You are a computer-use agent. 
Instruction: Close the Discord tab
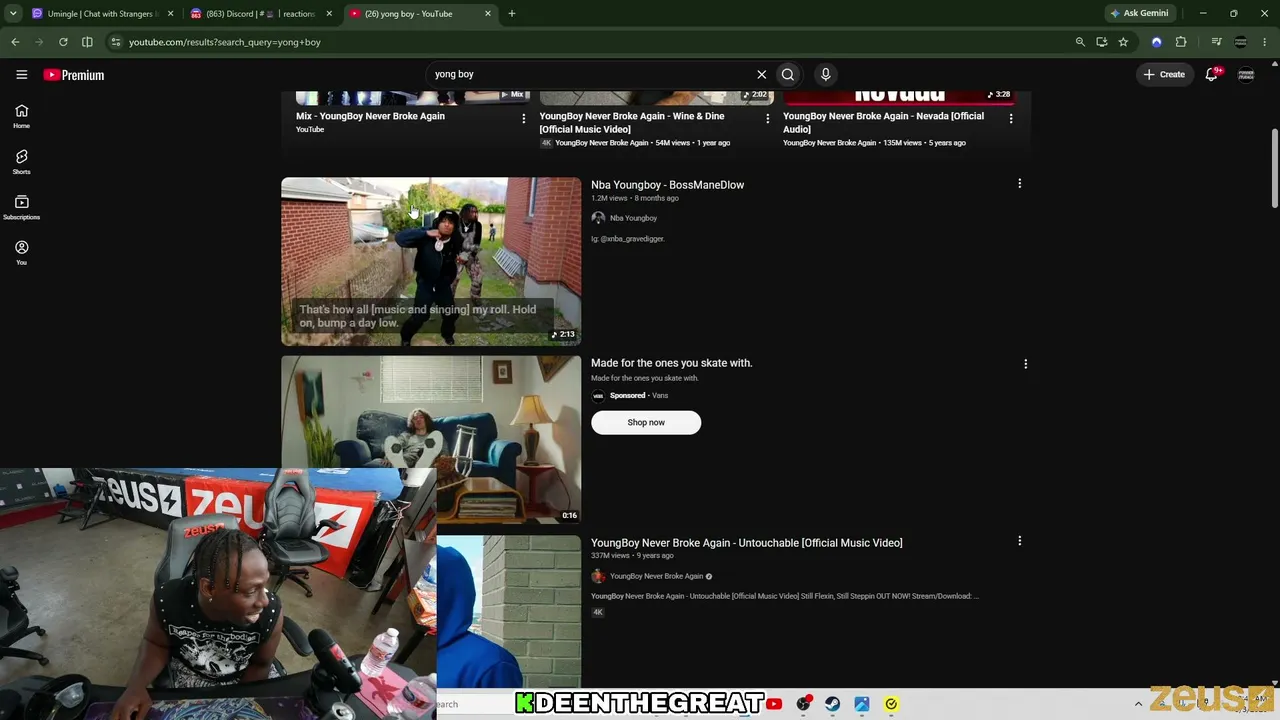click(329, 14)
